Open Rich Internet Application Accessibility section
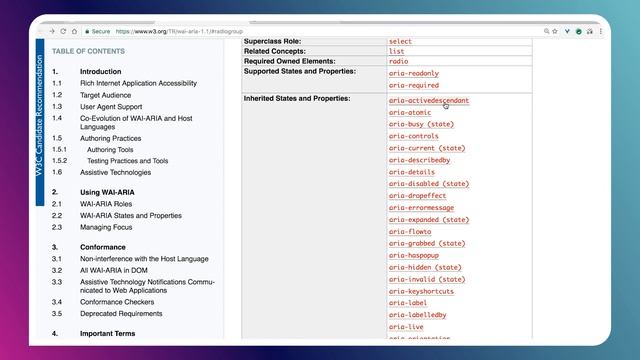Viewport: 640px width, 360px height. pyautogui.click(x=138, y=83)
